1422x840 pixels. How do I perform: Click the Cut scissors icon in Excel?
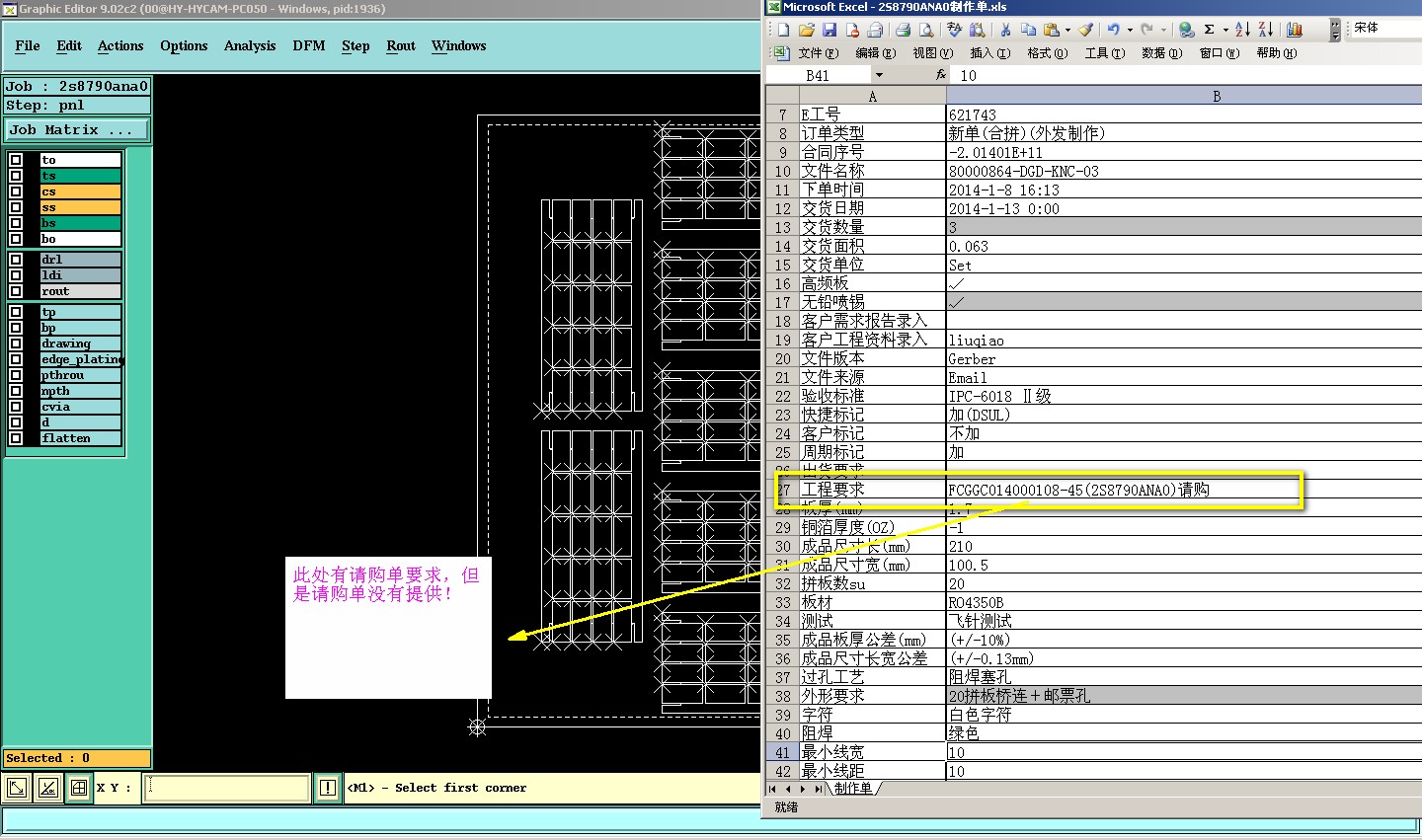coord(1005,30)
